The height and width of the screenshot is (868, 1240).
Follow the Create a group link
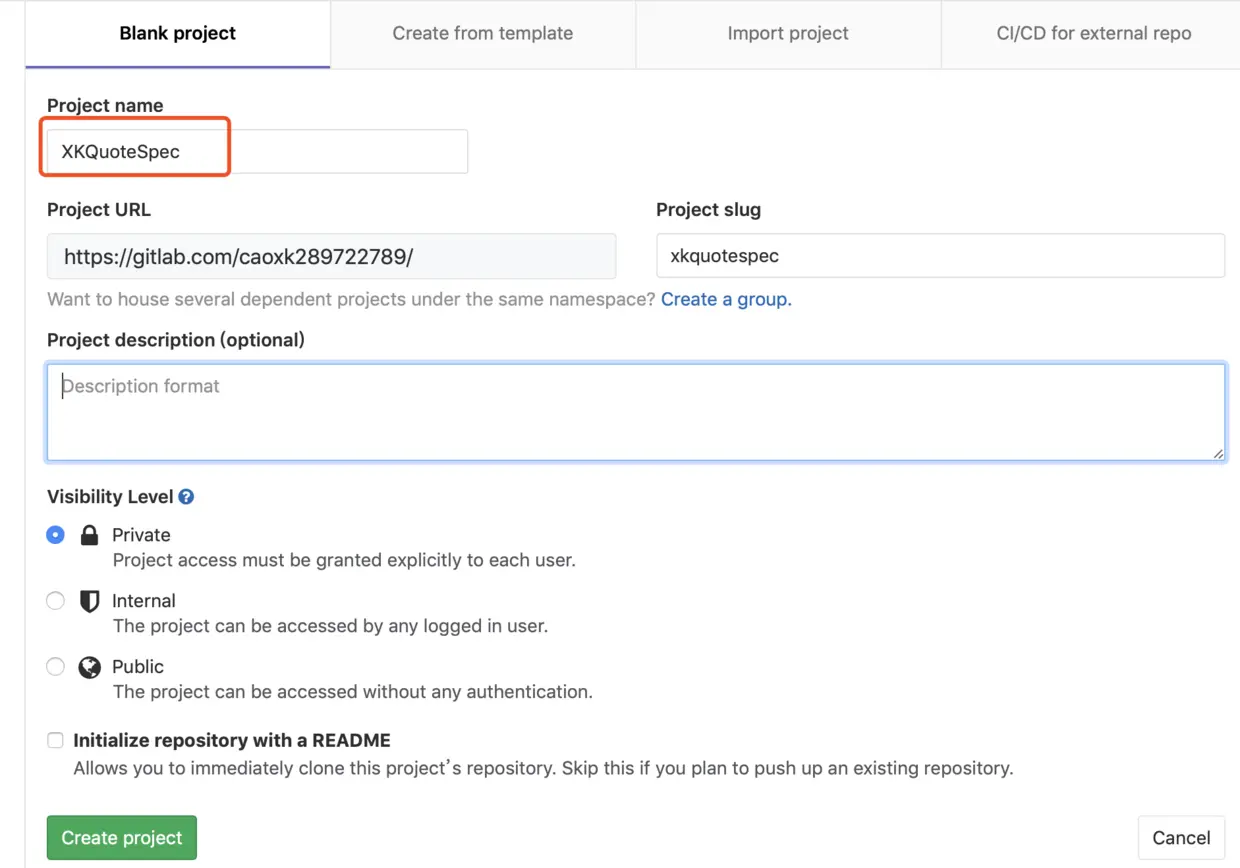point(726,300)
